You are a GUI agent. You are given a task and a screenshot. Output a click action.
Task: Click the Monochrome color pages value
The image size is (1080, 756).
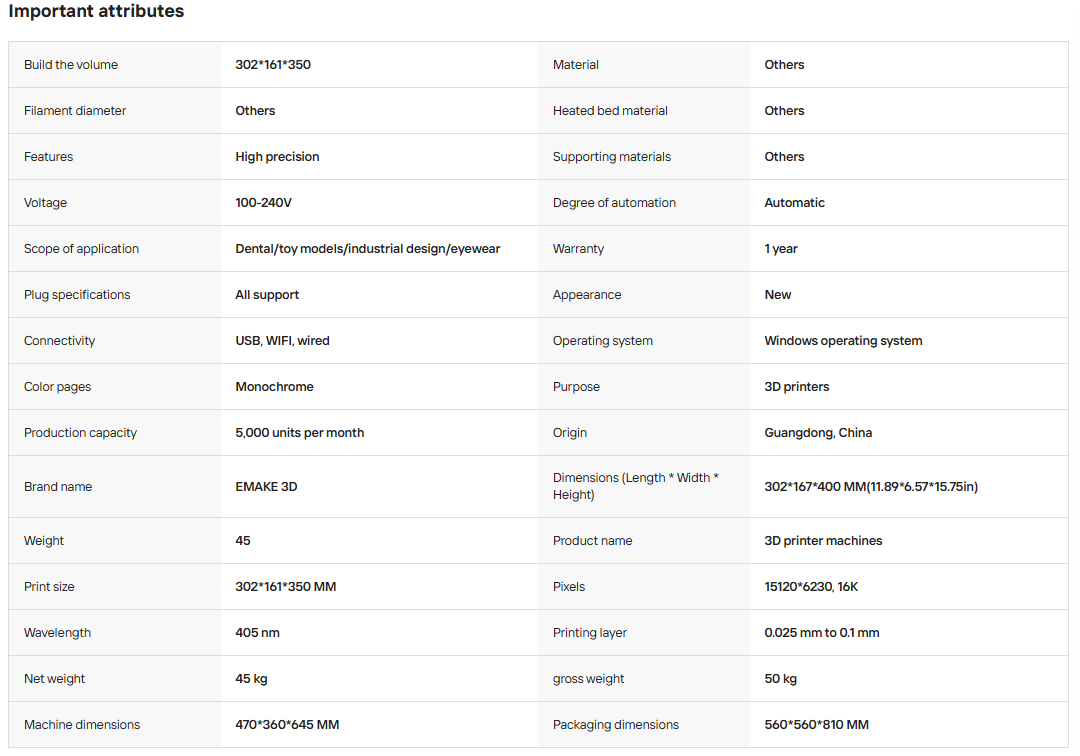point(274,387)
